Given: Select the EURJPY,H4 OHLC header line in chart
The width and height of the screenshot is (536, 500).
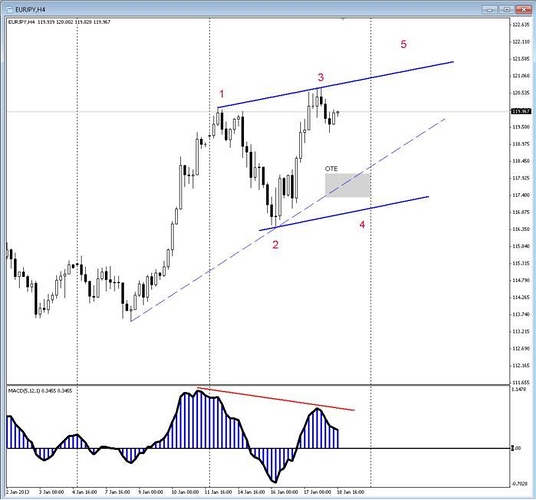Looking at the screenshot, I should [x=59, y=22].
